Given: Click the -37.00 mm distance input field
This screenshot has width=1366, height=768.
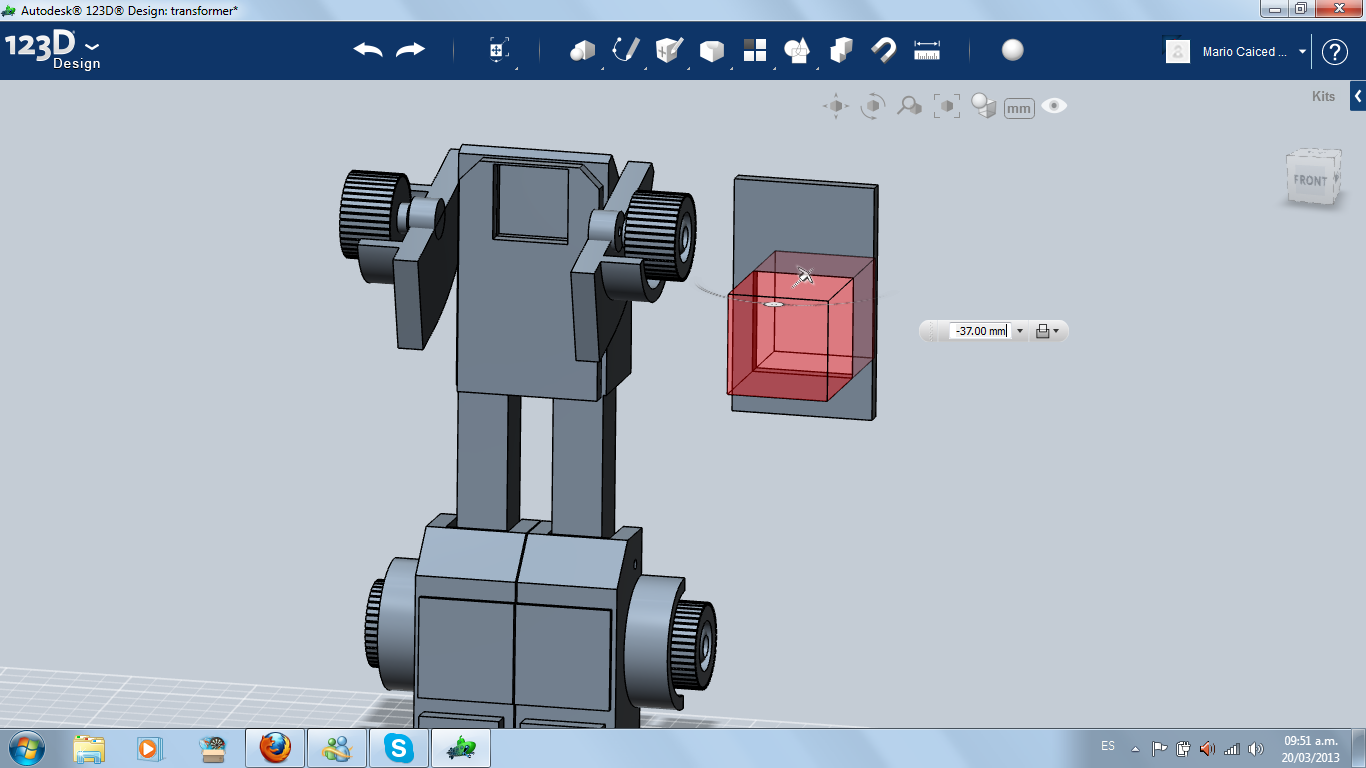Looking at the screenshot, I should click(x=980, y=331).
